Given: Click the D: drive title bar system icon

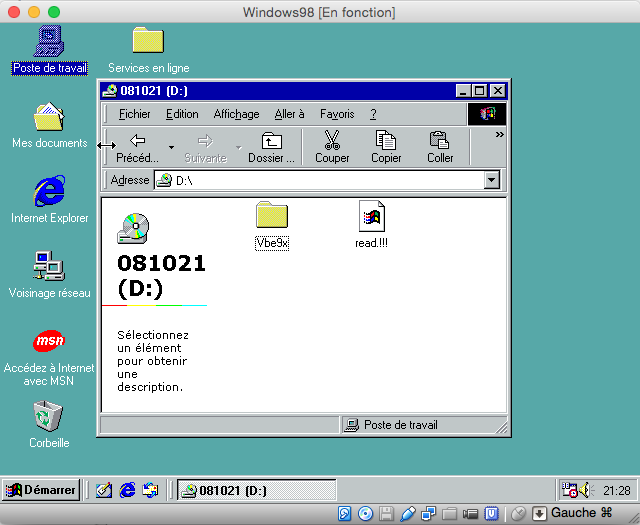Looking at the screenshot, I should pos(109,91).
